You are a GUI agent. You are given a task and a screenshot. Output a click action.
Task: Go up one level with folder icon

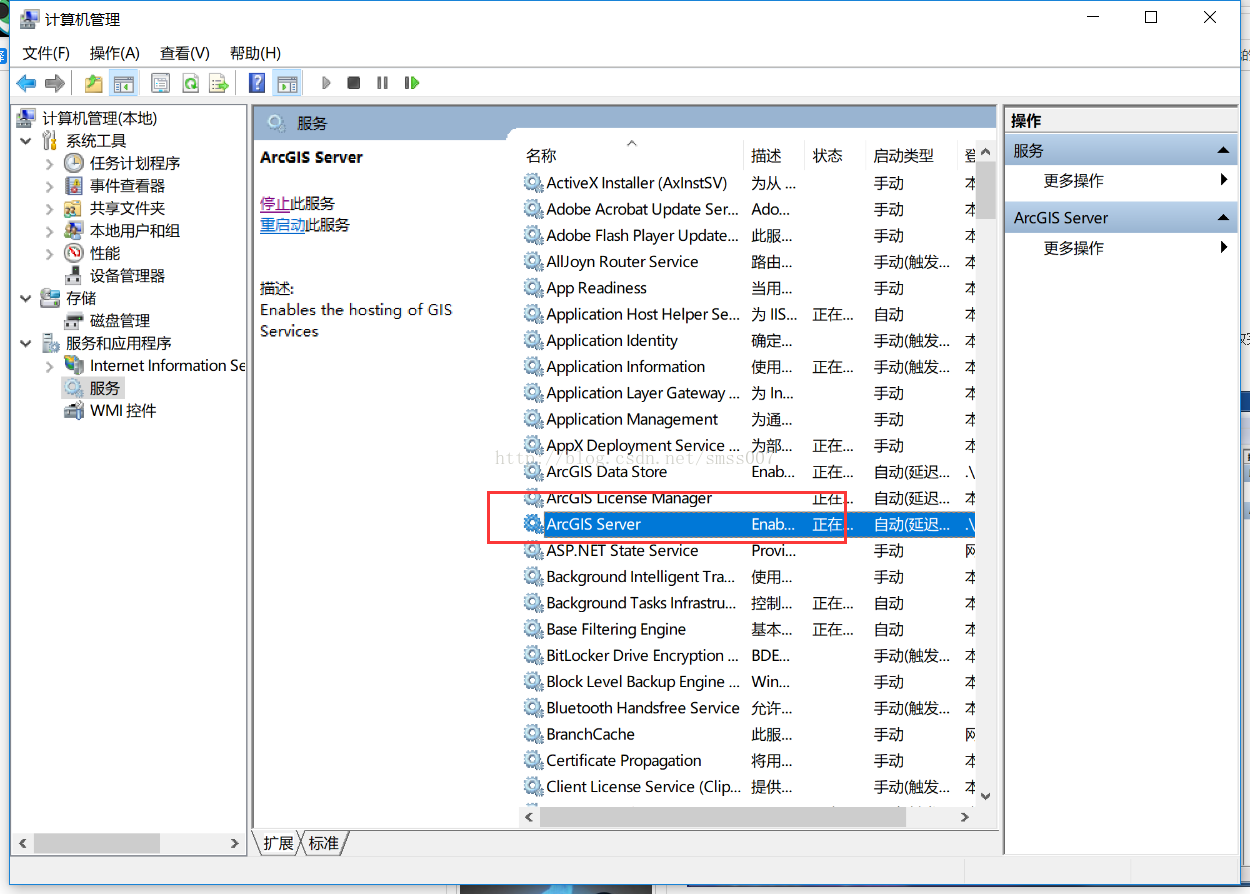93,83
